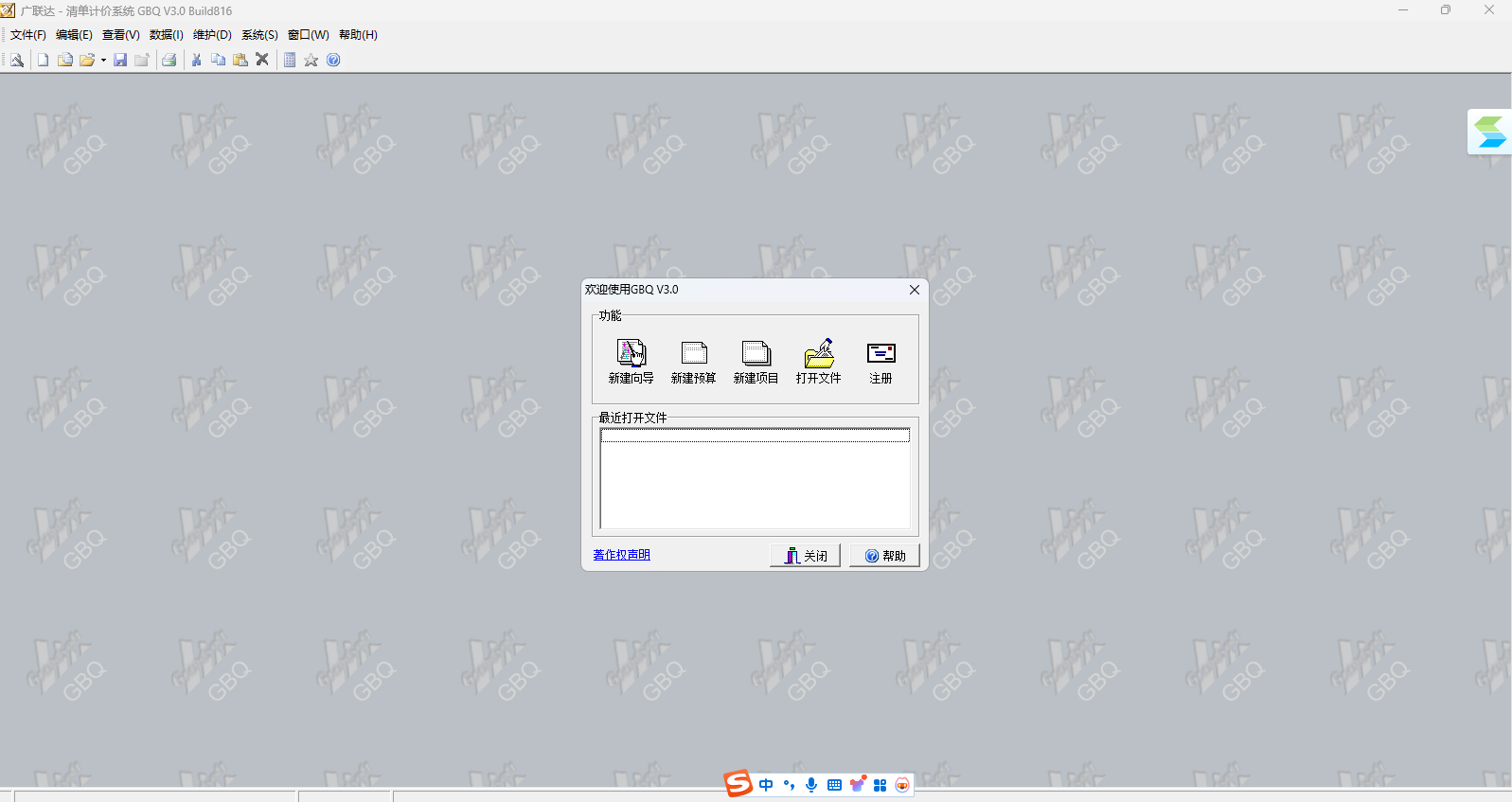Click the IME avatar assistant icon

[x=902, y=785]
